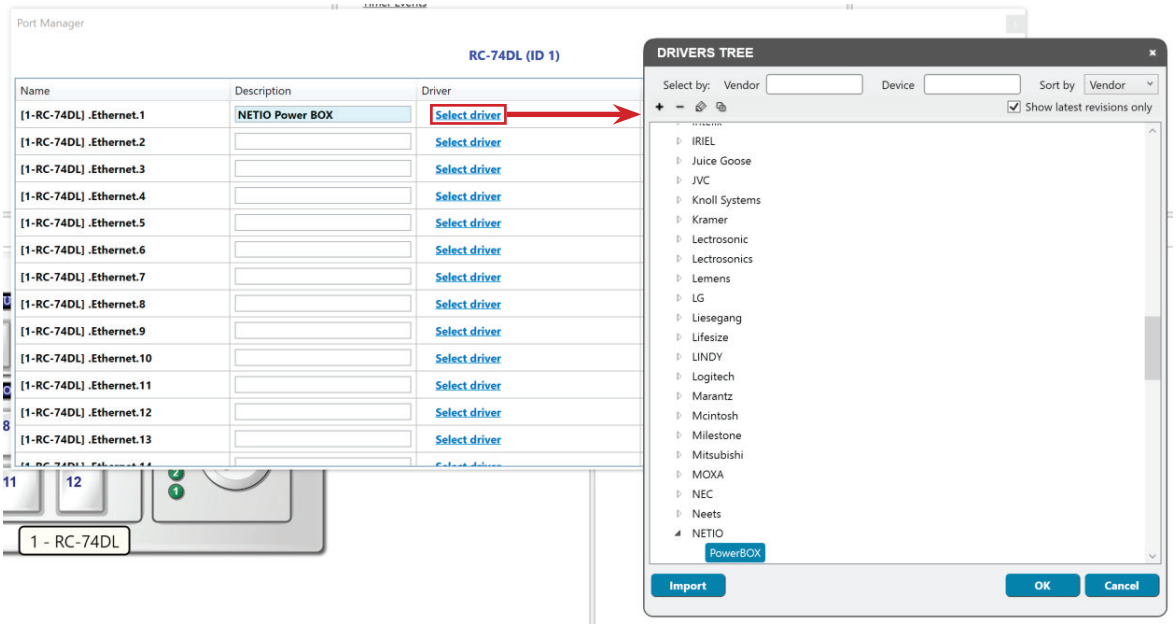Image resolution: width=1176 pixels, height=626 pixels.
Task: Click Select driver for Ethernet.9
Action: (x=468, y=331)
